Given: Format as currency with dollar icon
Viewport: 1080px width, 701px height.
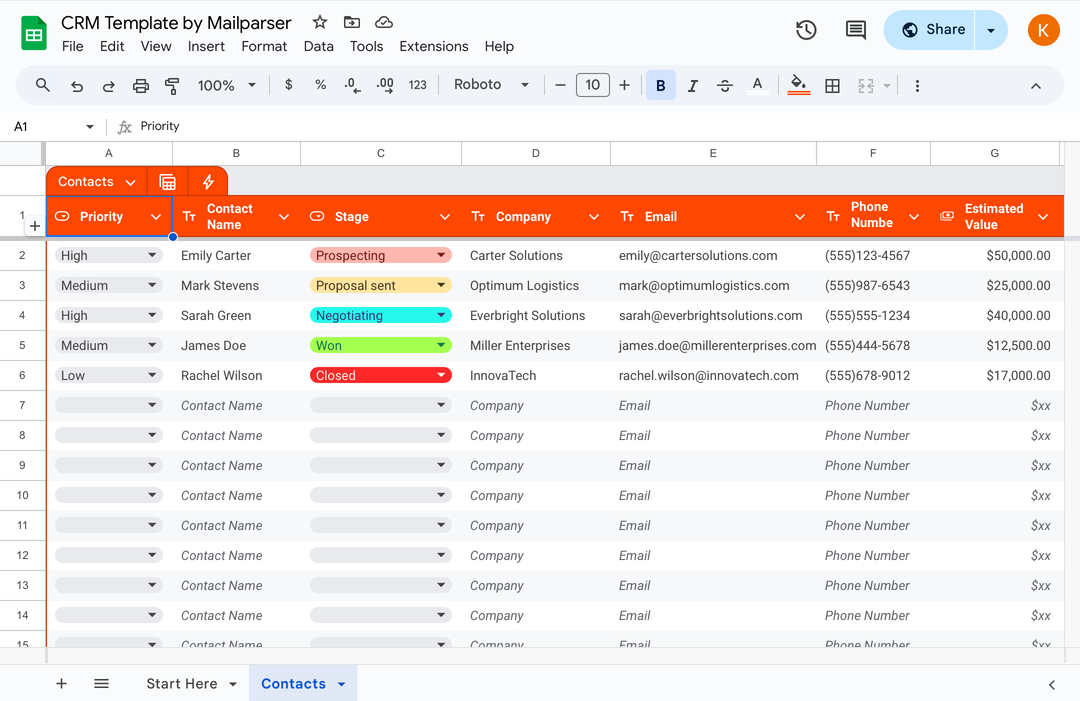Looking at the screenshot, I should pyautogui.click(x=289, y=85).
